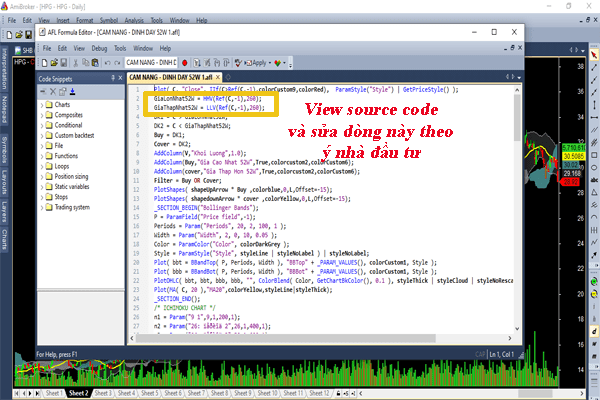
Task: Select the abc text drawing tool
Action: click(594, 180)
